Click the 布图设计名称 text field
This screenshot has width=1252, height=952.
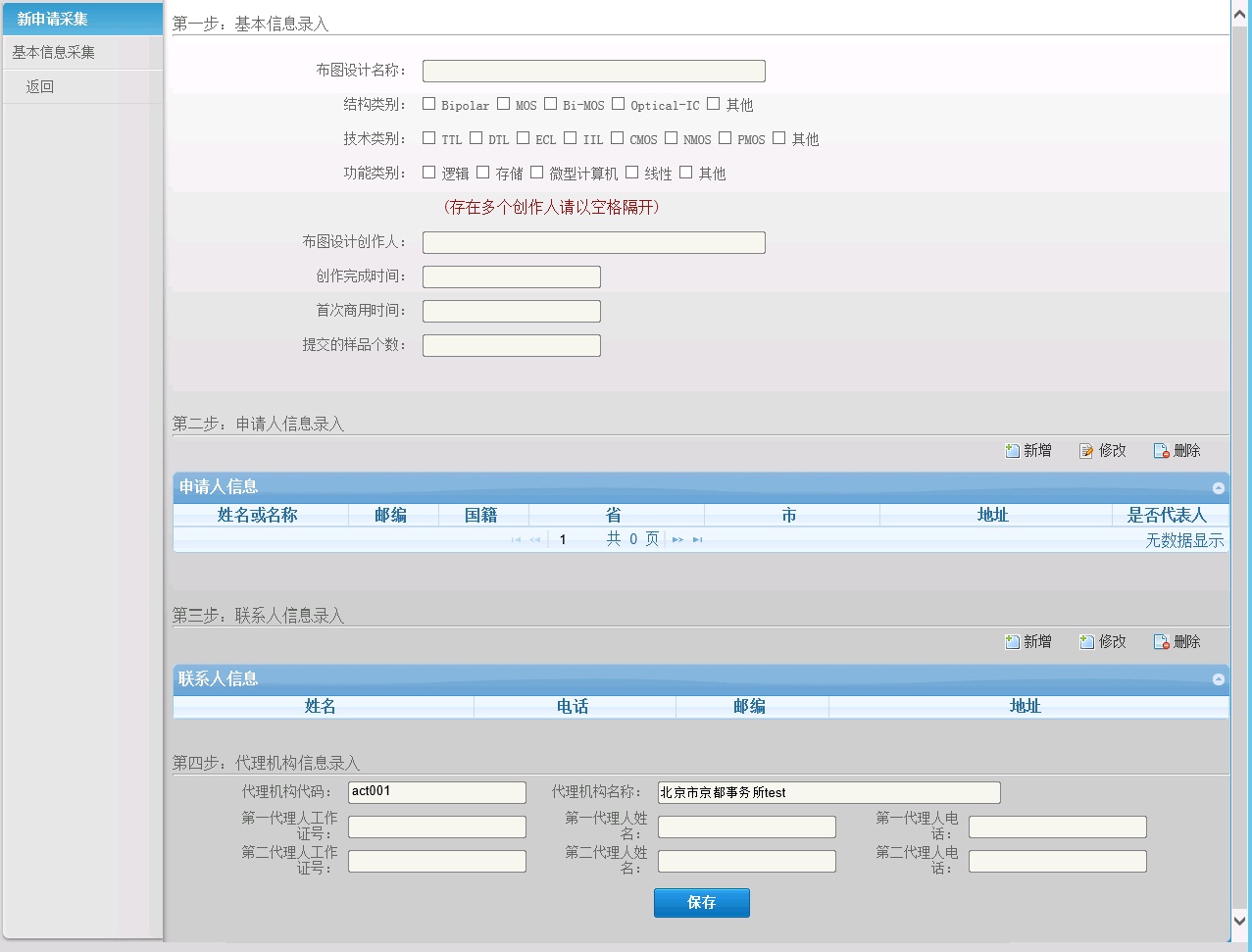[593, 72]
